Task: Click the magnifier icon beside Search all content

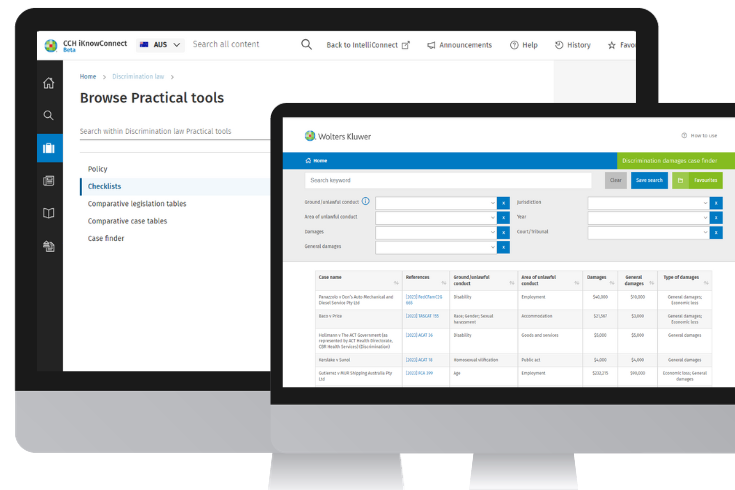Action: 306,45
